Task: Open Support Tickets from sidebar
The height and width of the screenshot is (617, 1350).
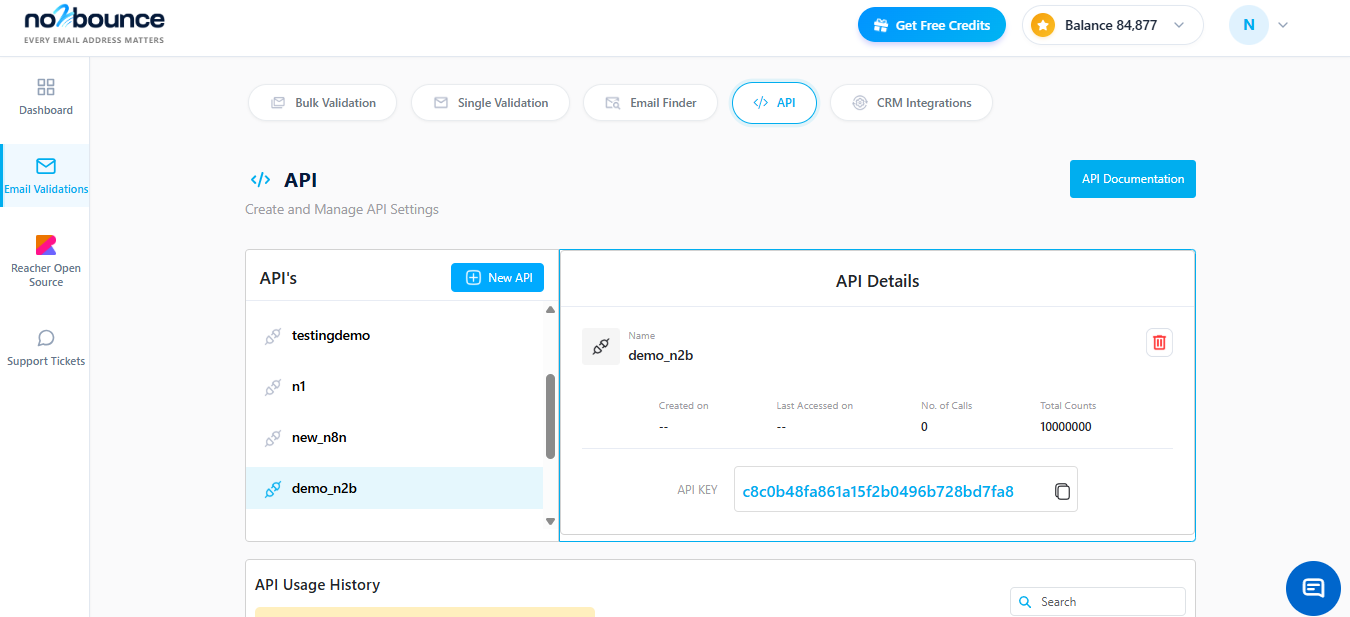Action: (45, 347)
